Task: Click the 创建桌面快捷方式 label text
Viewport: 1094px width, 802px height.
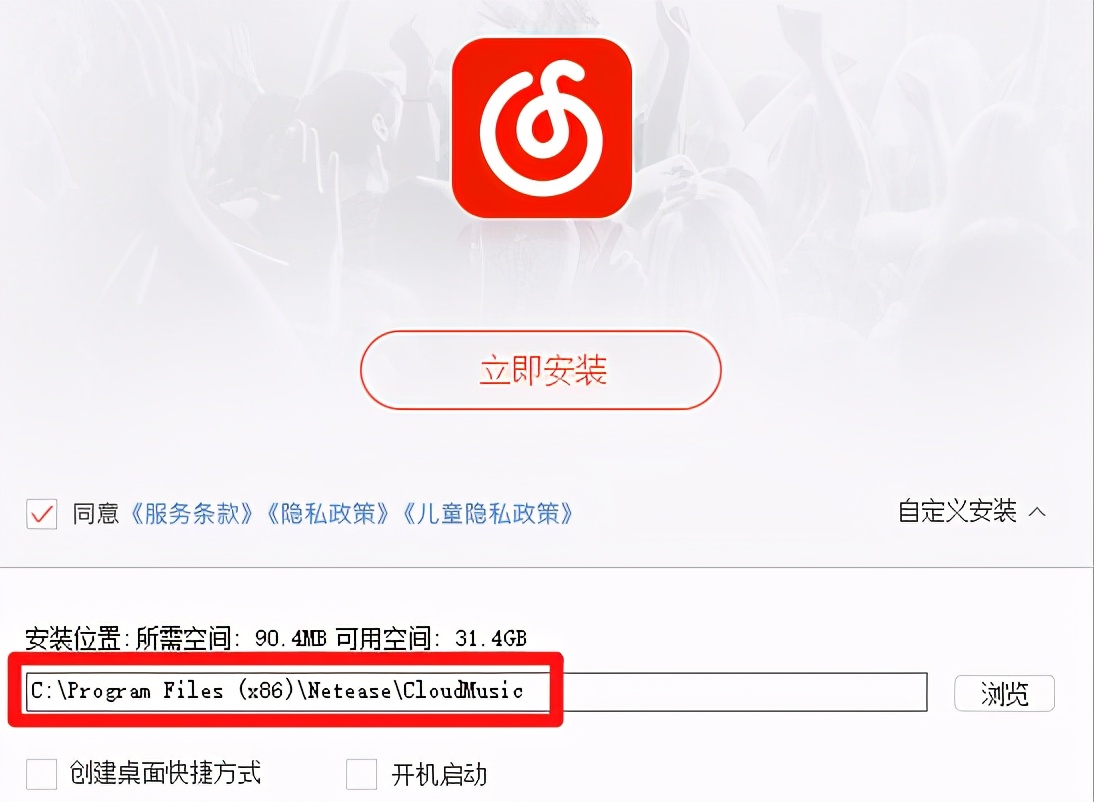Action: [165, 773]
